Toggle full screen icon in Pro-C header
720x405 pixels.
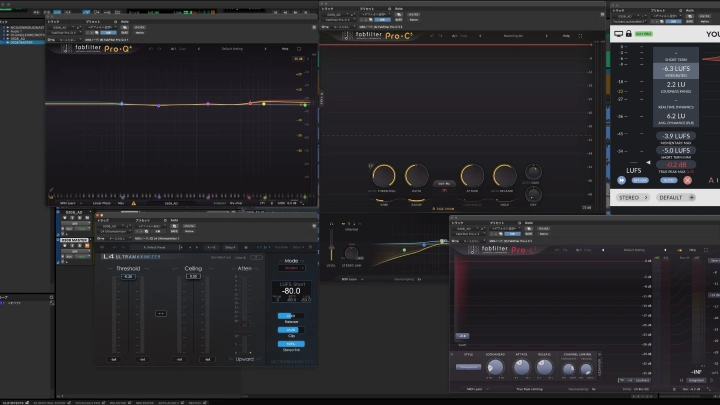(580, 36)
